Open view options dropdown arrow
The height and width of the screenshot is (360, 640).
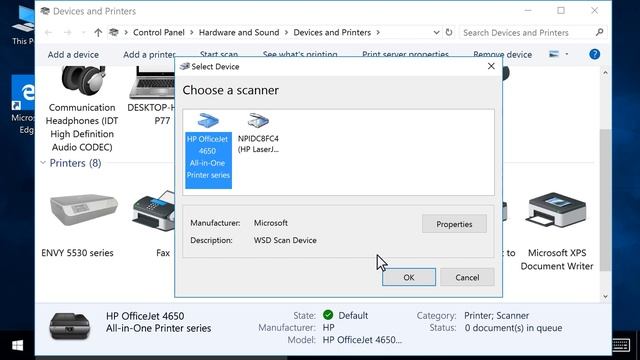[567, 54]
